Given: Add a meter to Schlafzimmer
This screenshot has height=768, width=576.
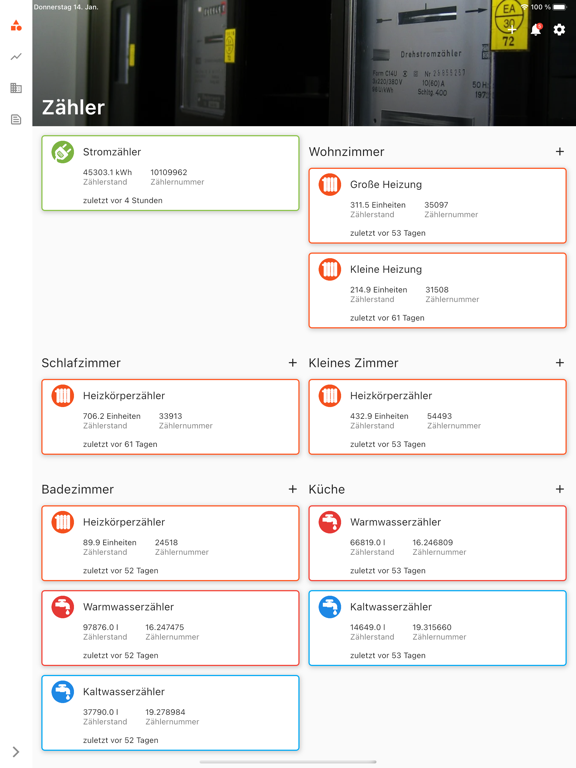Looking at the screenshot, I should click(x=293, y=363).
